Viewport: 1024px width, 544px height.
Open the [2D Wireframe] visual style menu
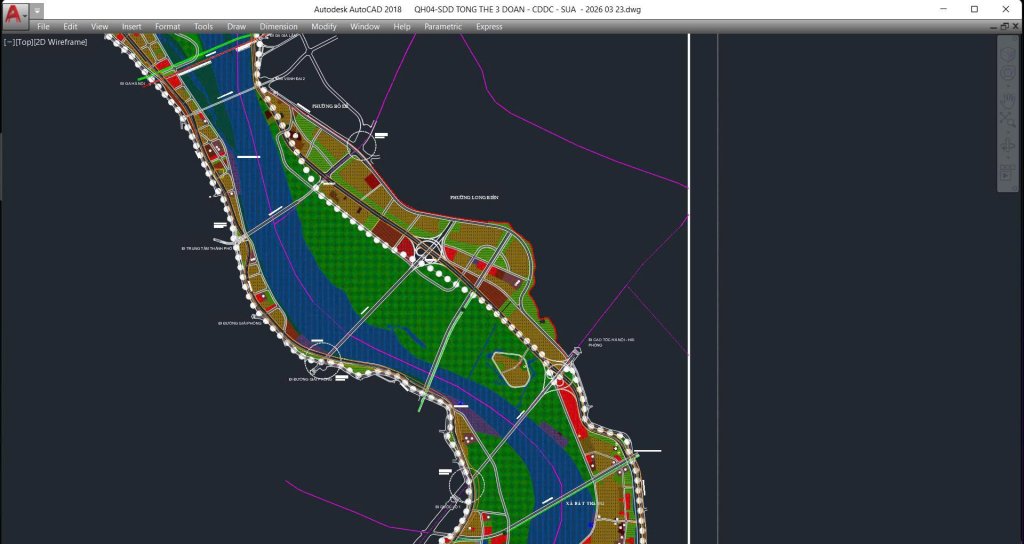[x=60, y=42]
